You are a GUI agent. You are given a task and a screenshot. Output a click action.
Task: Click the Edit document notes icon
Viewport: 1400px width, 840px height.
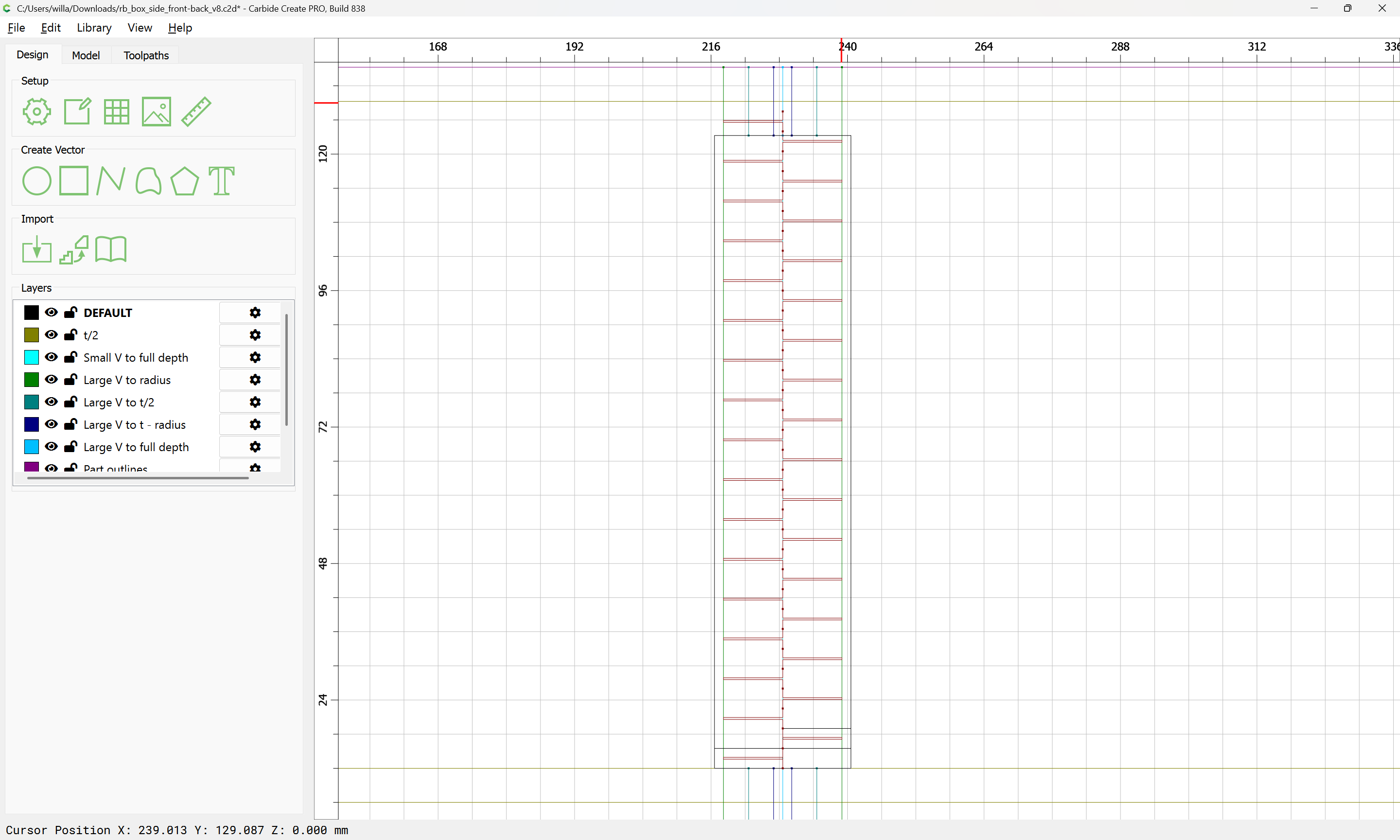pos(77,111)
